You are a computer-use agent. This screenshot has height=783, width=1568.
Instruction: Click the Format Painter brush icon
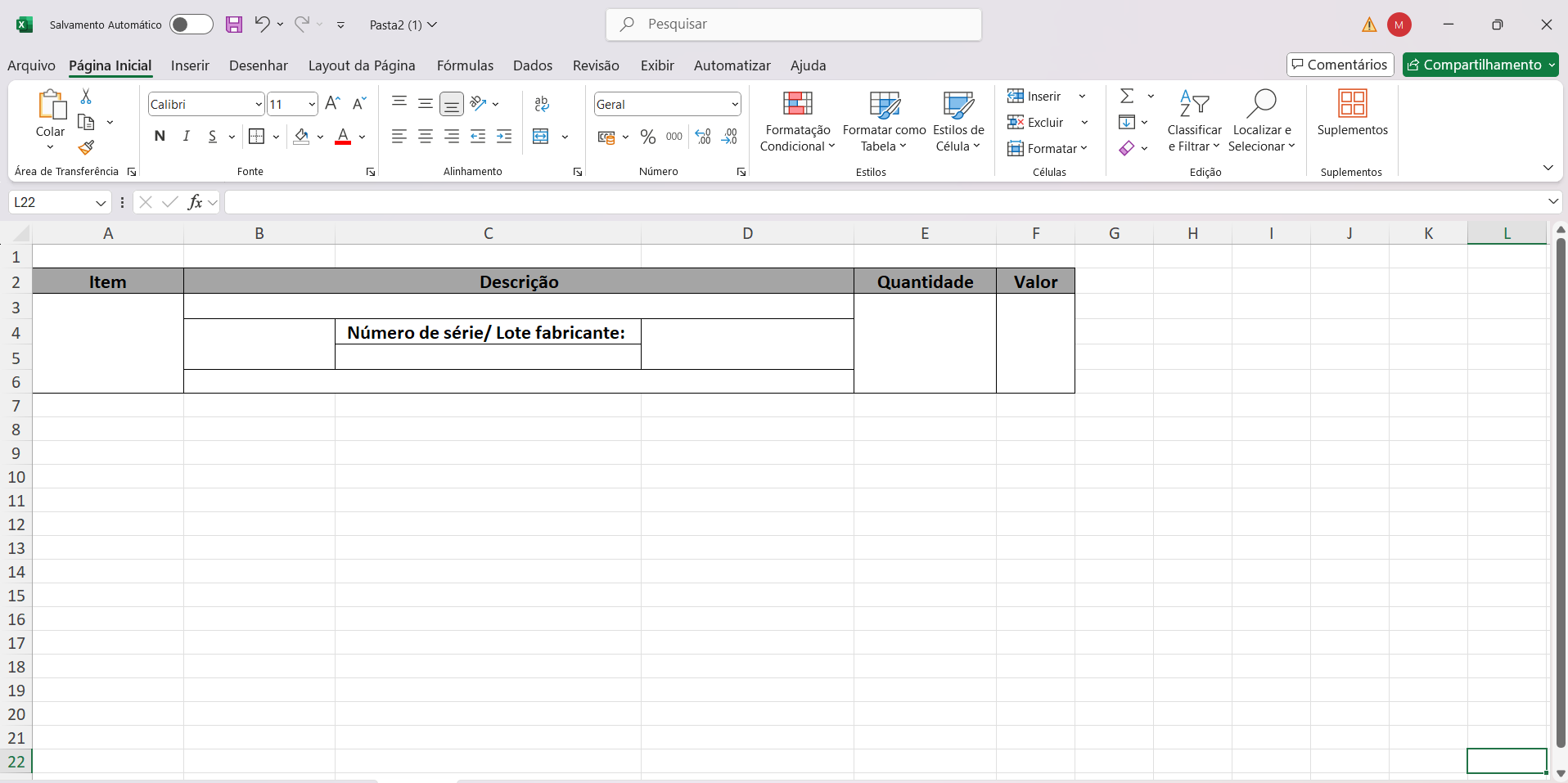tap(86, 148)
